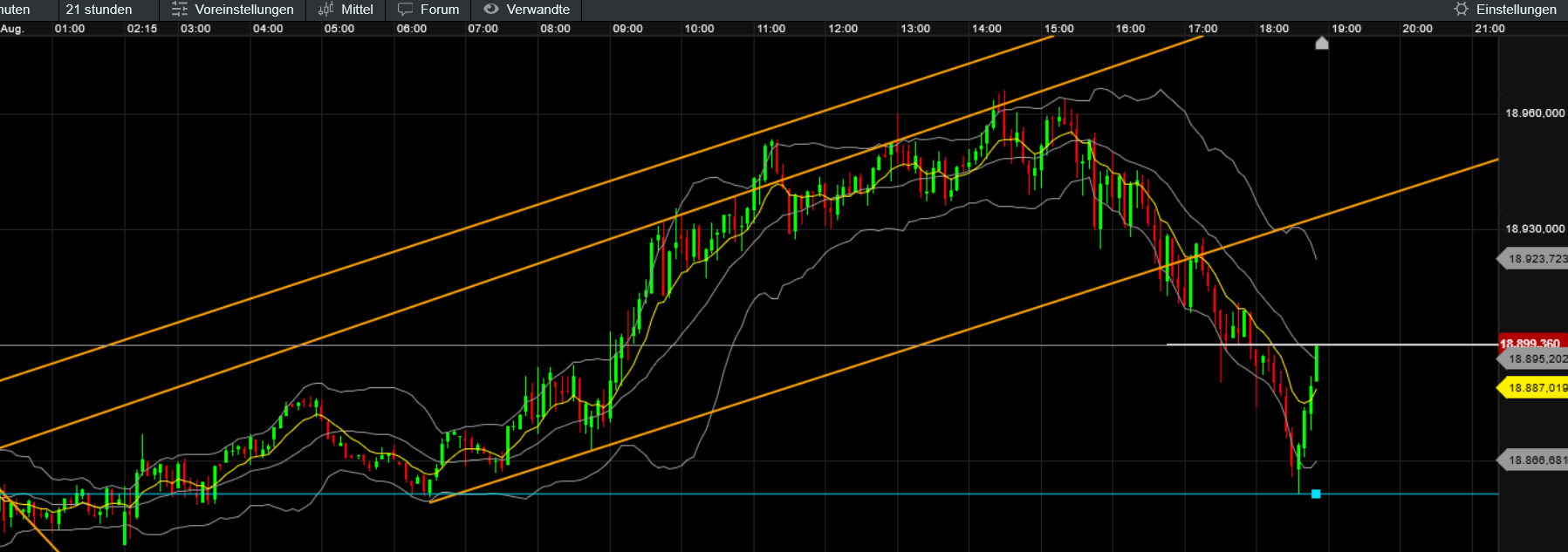Click the Aug. date label
The width and height of the screenshot is (1568, 552).
tap(12, 29)
